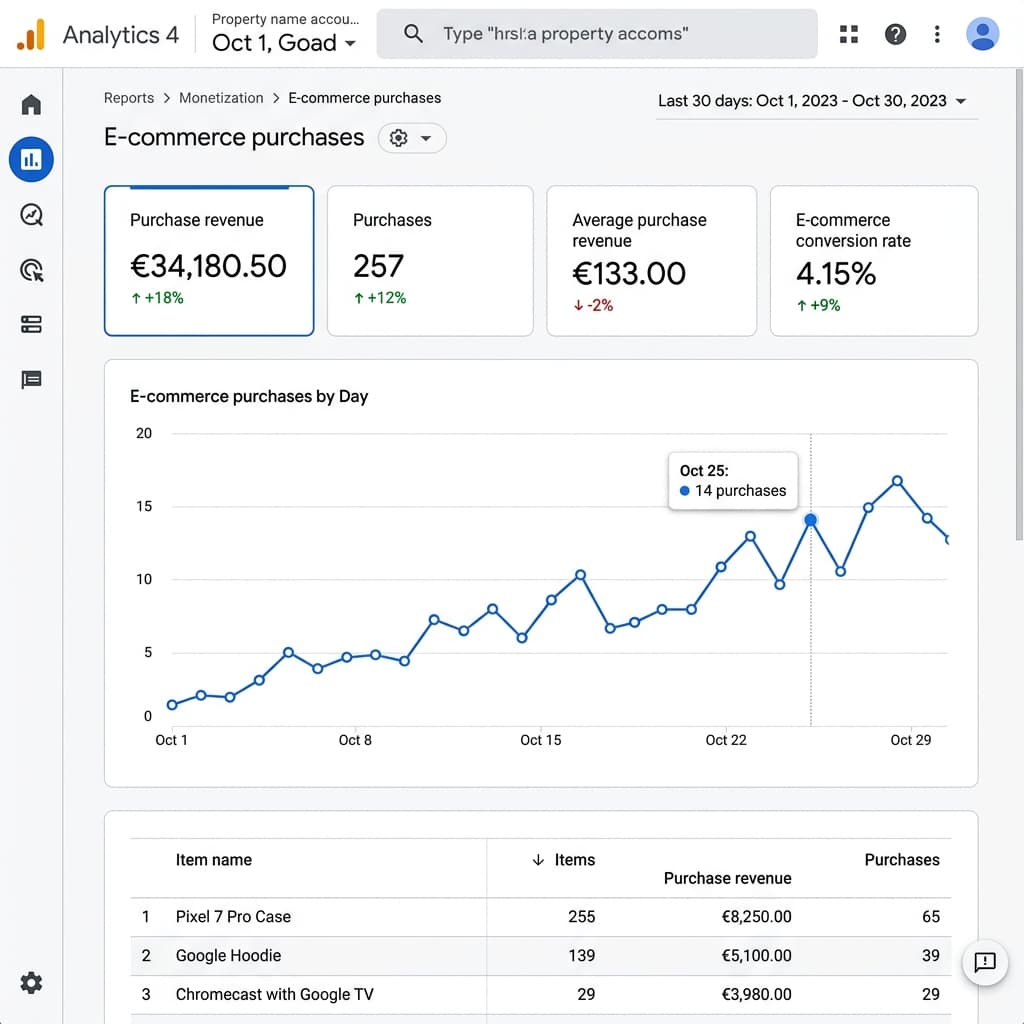1024x1024 pixels.
Task: Sort by Purchases column header
Action: coord(902,860)
